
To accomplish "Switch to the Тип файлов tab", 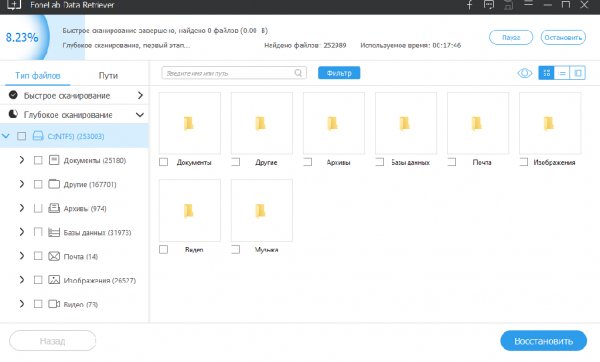I will pos(38,75).
